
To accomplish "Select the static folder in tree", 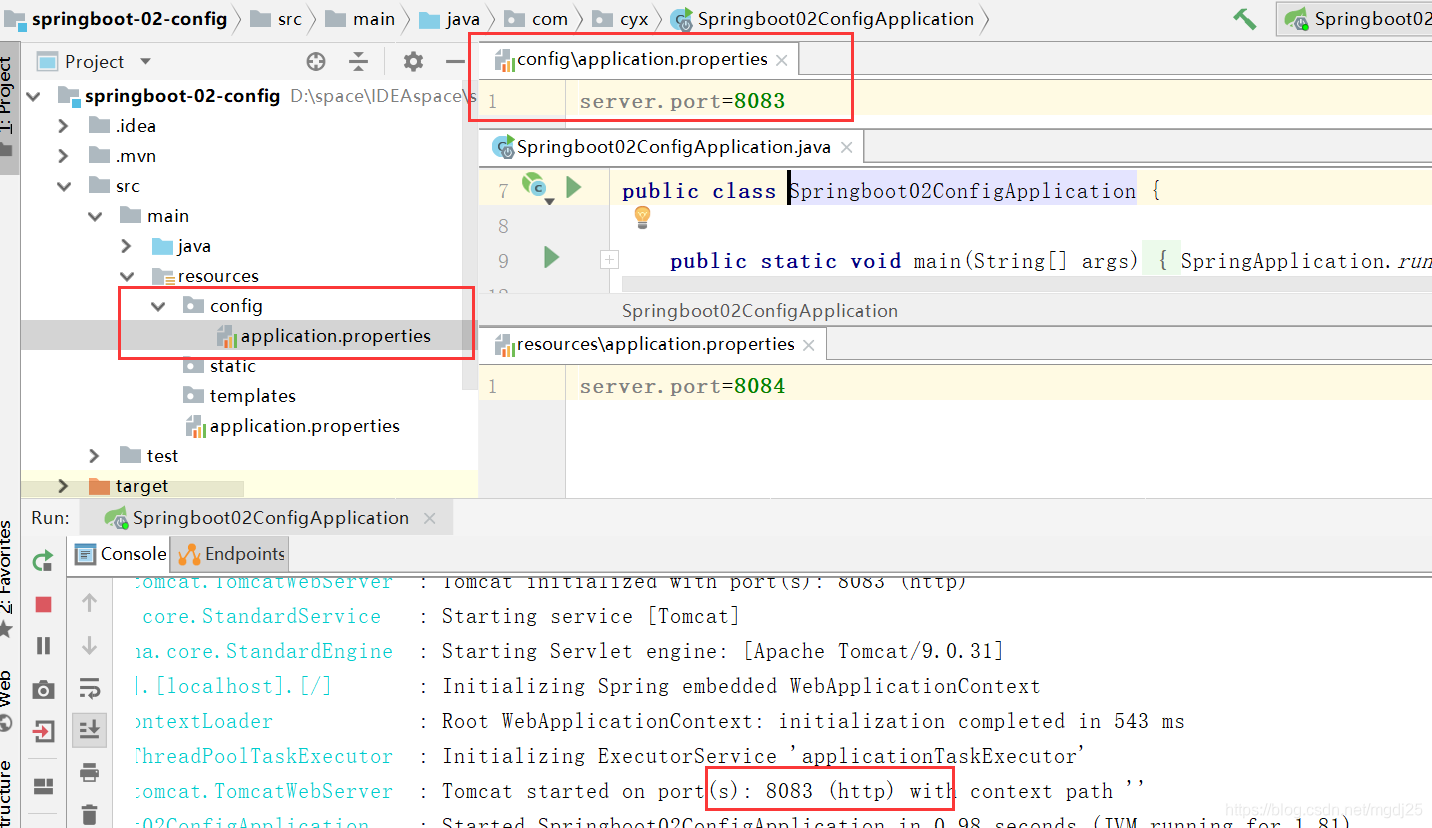I will [x=220, y=366].
